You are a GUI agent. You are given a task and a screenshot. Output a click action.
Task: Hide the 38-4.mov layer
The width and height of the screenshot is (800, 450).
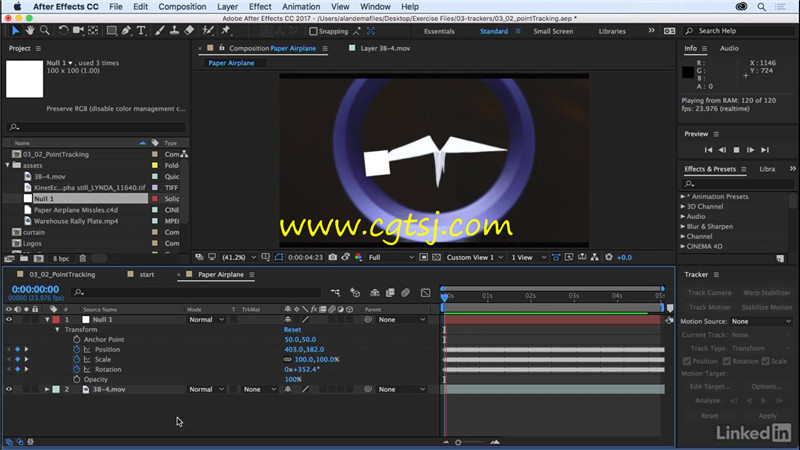click(x=9, y=389)
